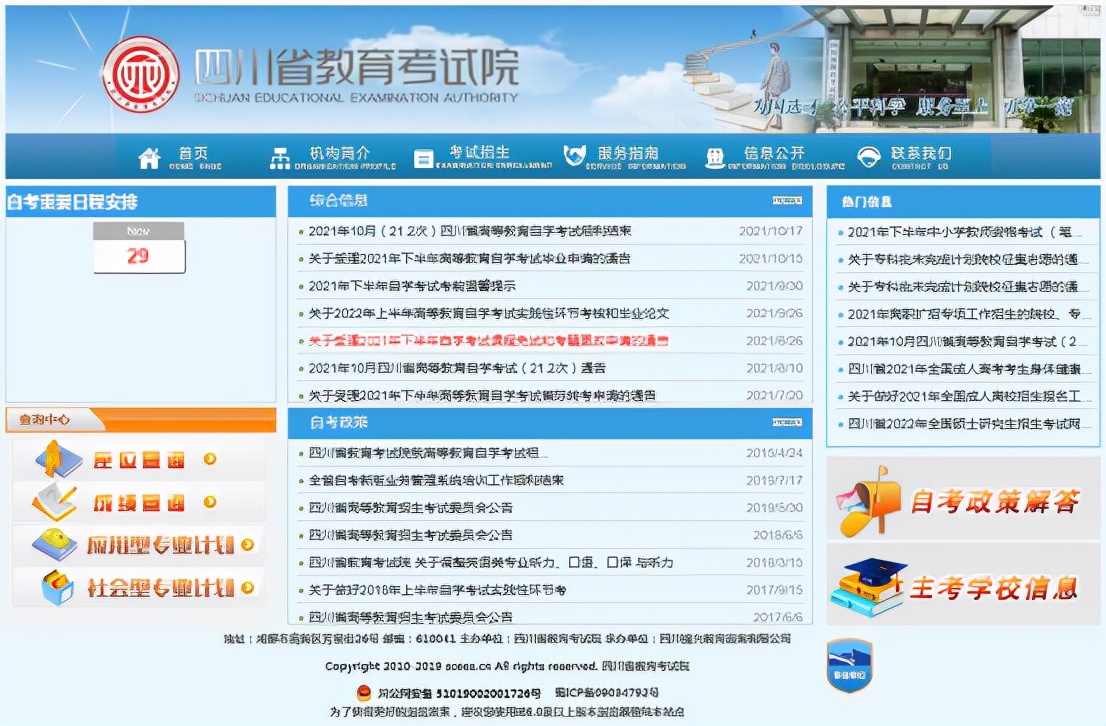Click the more button in 自考政策 header
The width and height of the screenshot is (1106, 726).
click(786, 423)
